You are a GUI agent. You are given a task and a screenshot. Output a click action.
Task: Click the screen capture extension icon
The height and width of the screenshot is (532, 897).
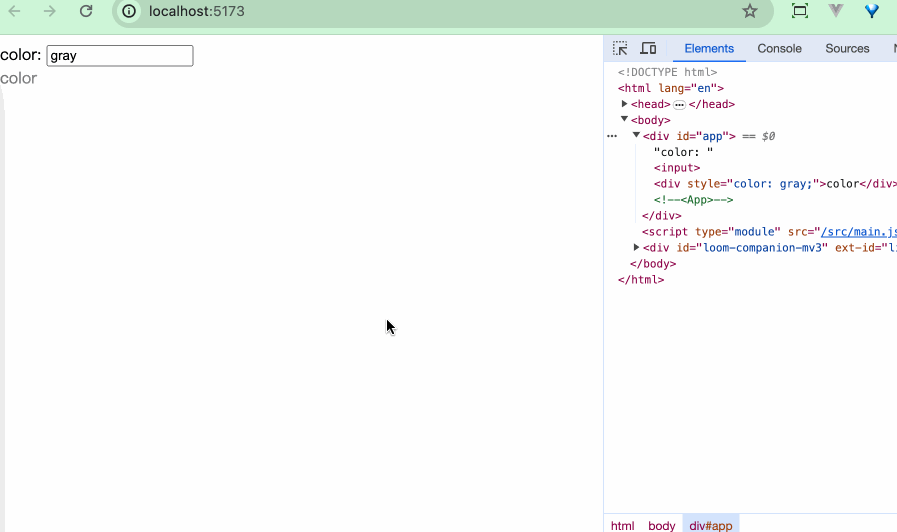click(799, 11)
